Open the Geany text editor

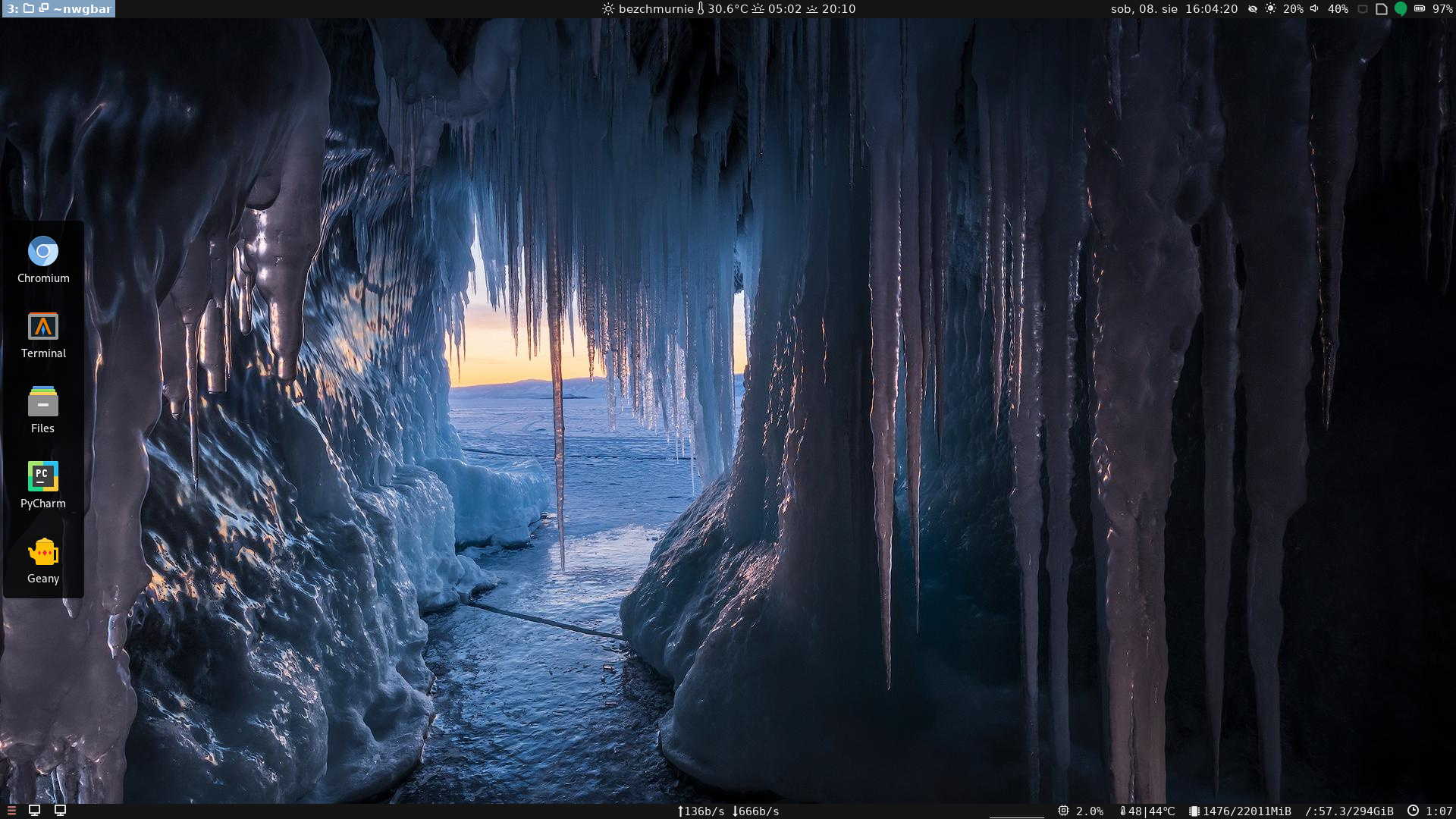coord(43,552)
